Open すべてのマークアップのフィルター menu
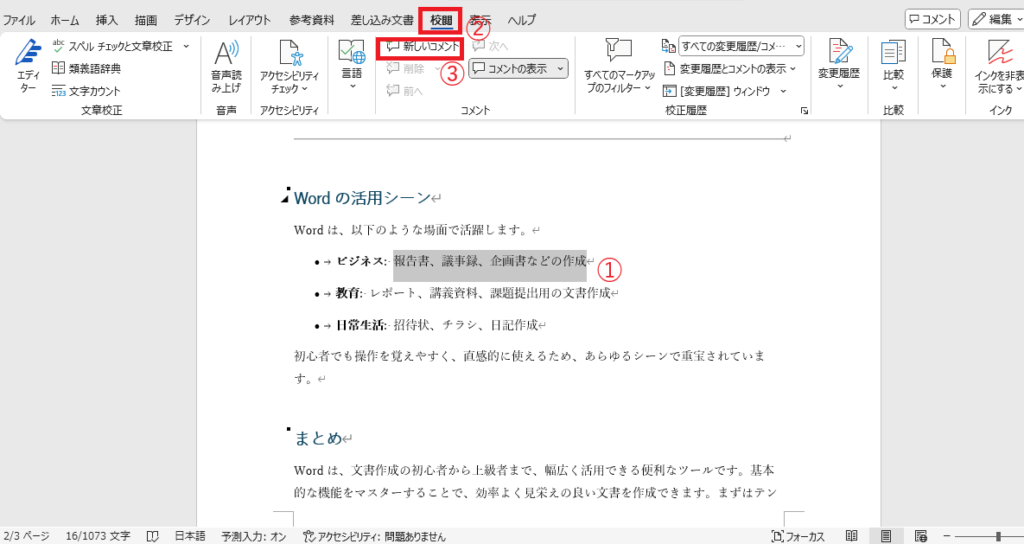The width and height of the screenshot is (1024, 544). pyautogui.click(x=618, y=67)
